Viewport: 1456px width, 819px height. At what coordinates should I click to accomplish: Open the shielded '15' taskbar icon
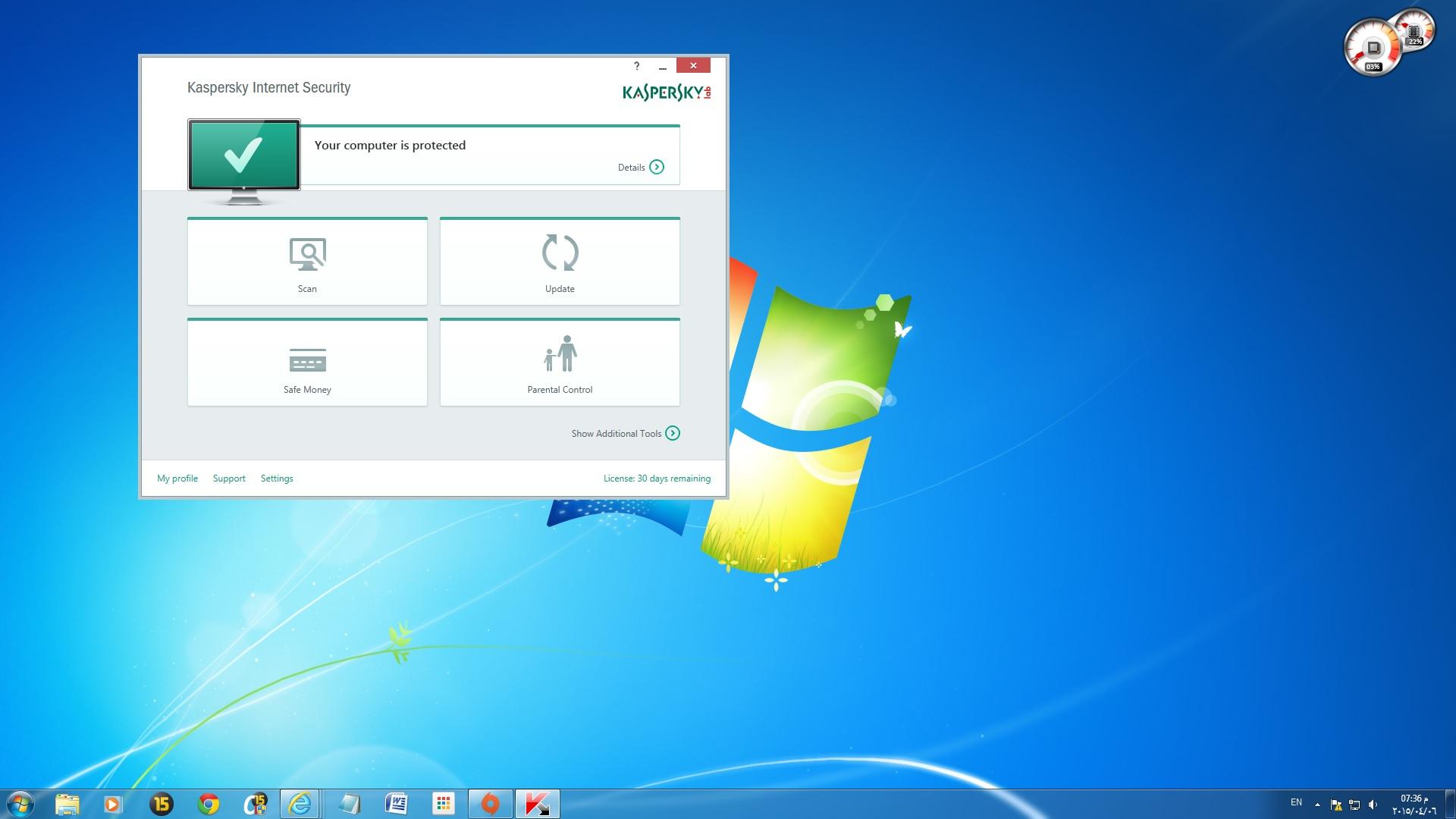tap(256, 804)
